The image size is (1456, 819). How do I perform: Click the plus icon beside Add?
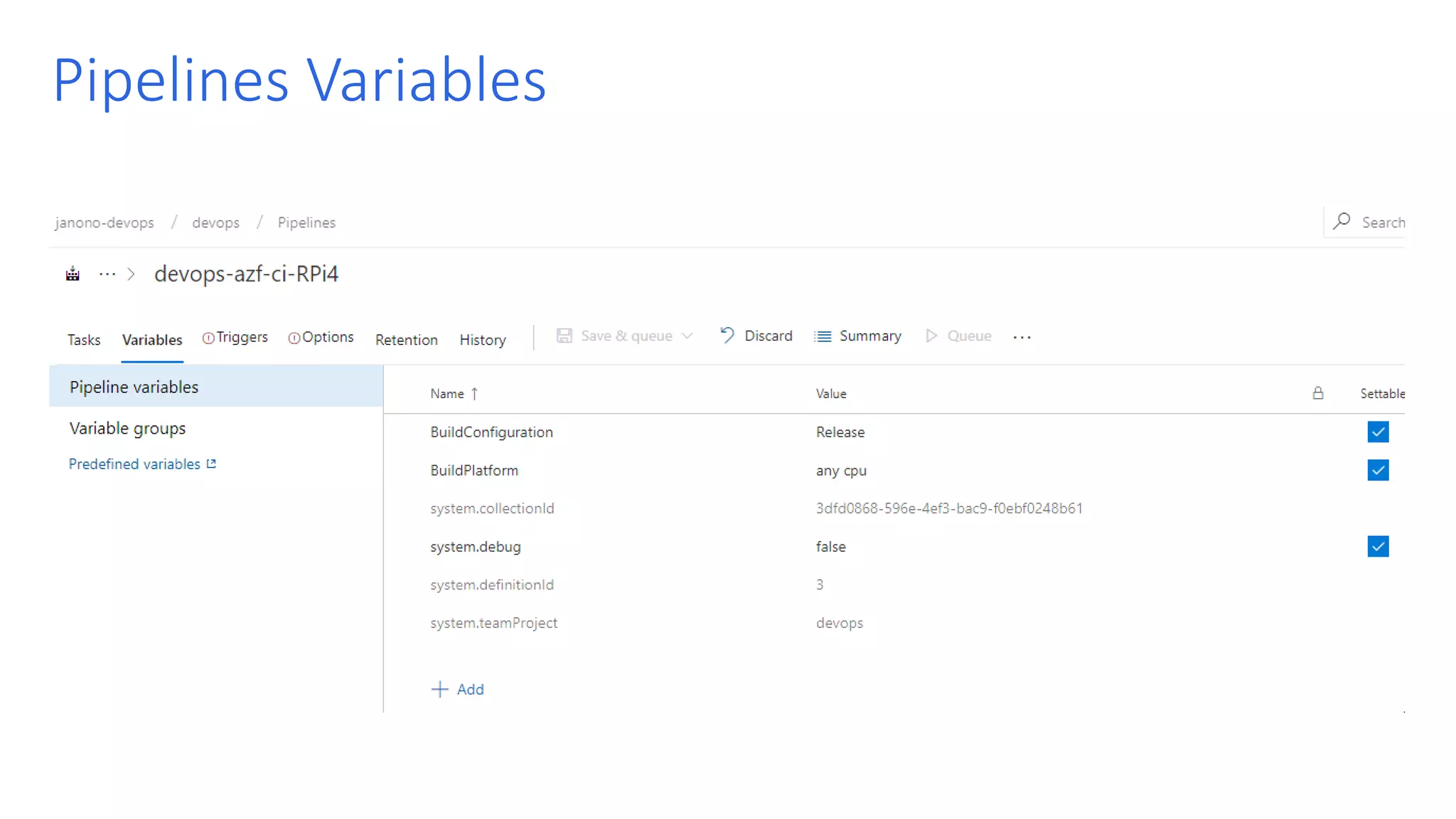439,689
